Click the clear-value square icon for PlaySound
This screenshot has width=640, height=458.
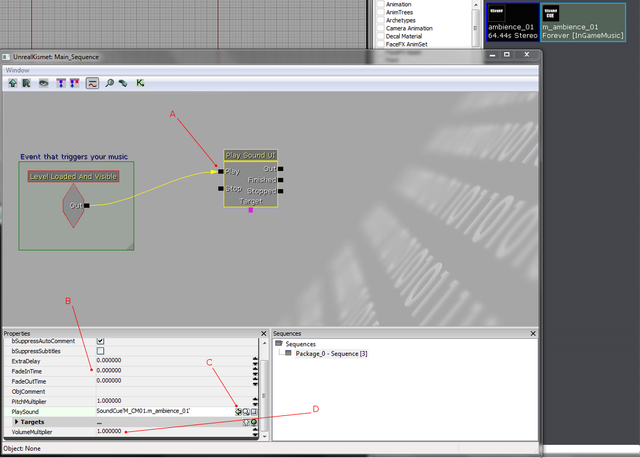[x=254, y=411]
